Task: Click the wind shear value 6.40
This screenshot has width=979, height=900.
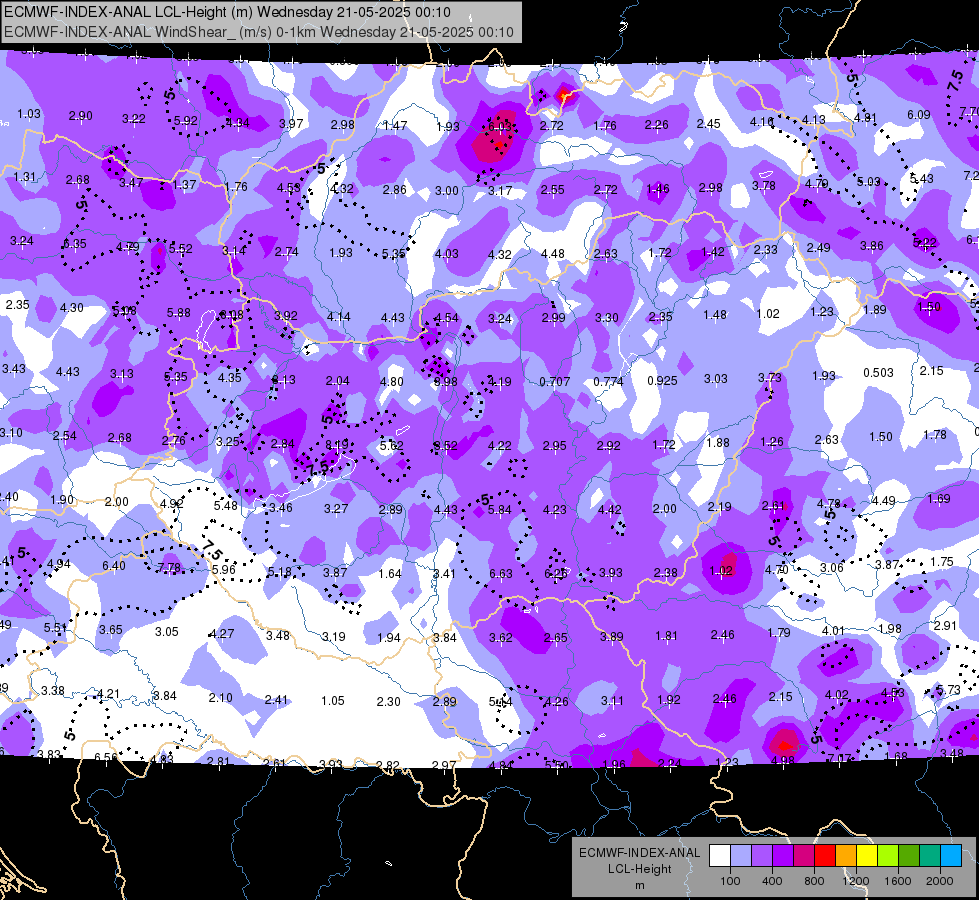Action: [114, 565]
